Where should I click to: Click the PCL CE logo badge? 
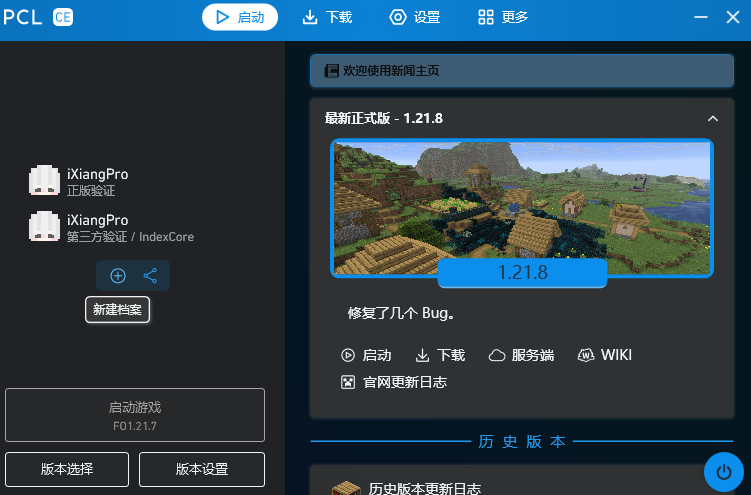pyautogui.click(x=63, y=18)
